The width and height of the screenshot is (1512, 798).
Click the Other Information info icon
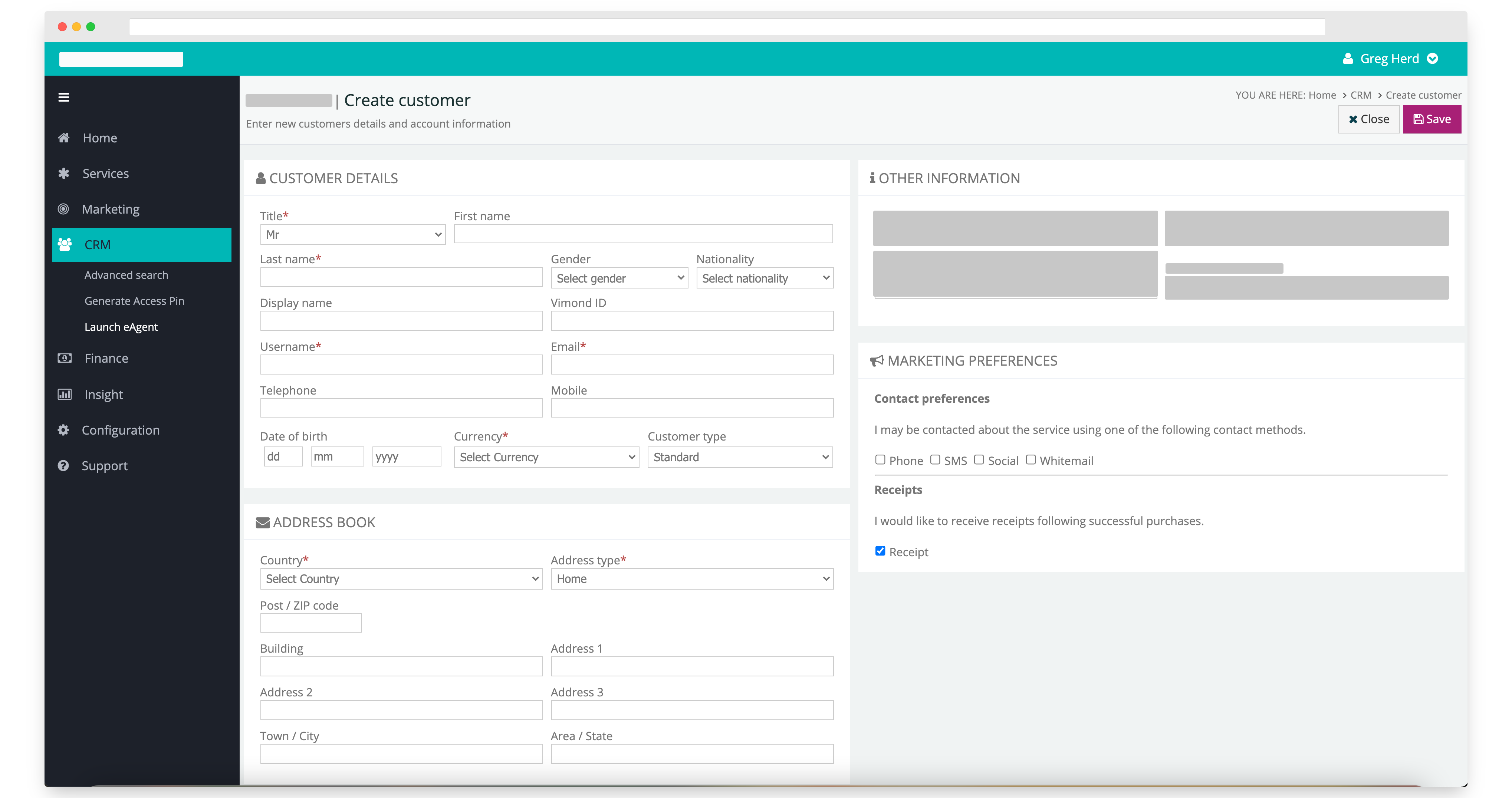click(872, 178)
